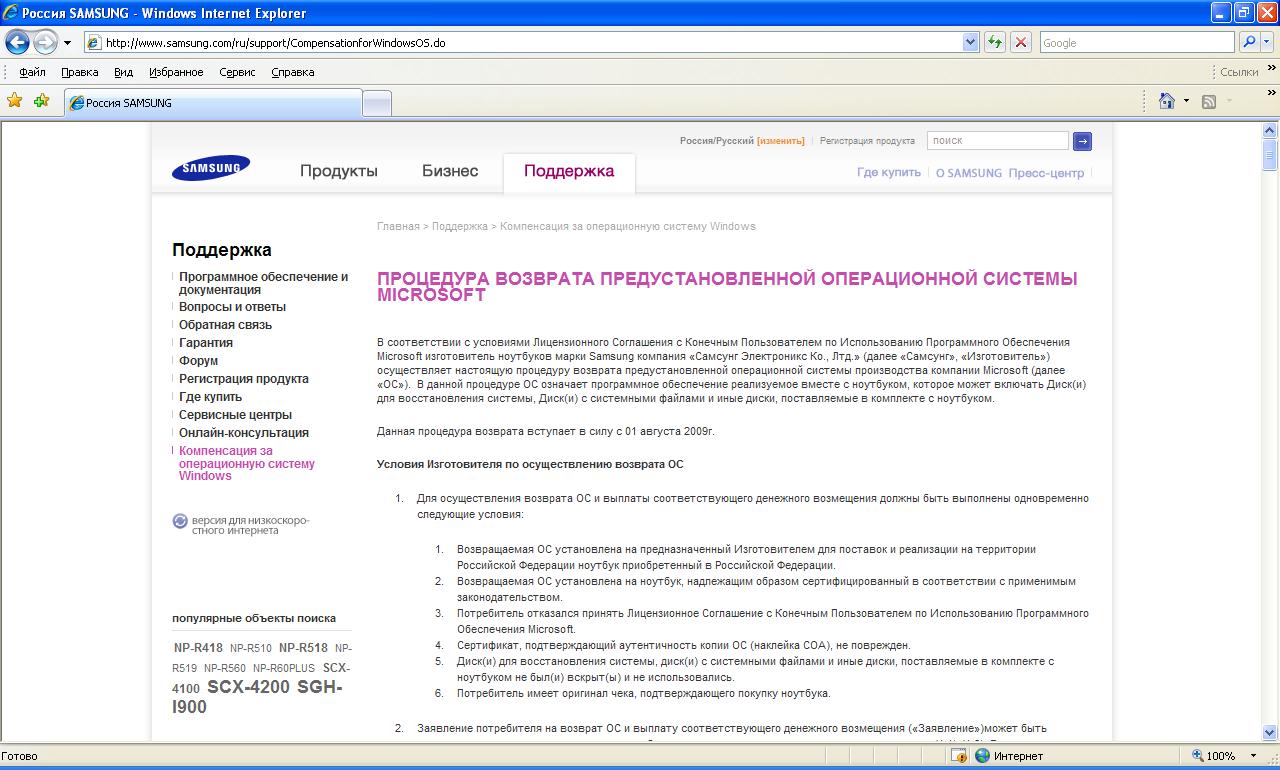The height and width of the screenshot is (770, 1280).
Task: Select the Россия SAMSUNG tab
Action: click(x=213, y=103)
